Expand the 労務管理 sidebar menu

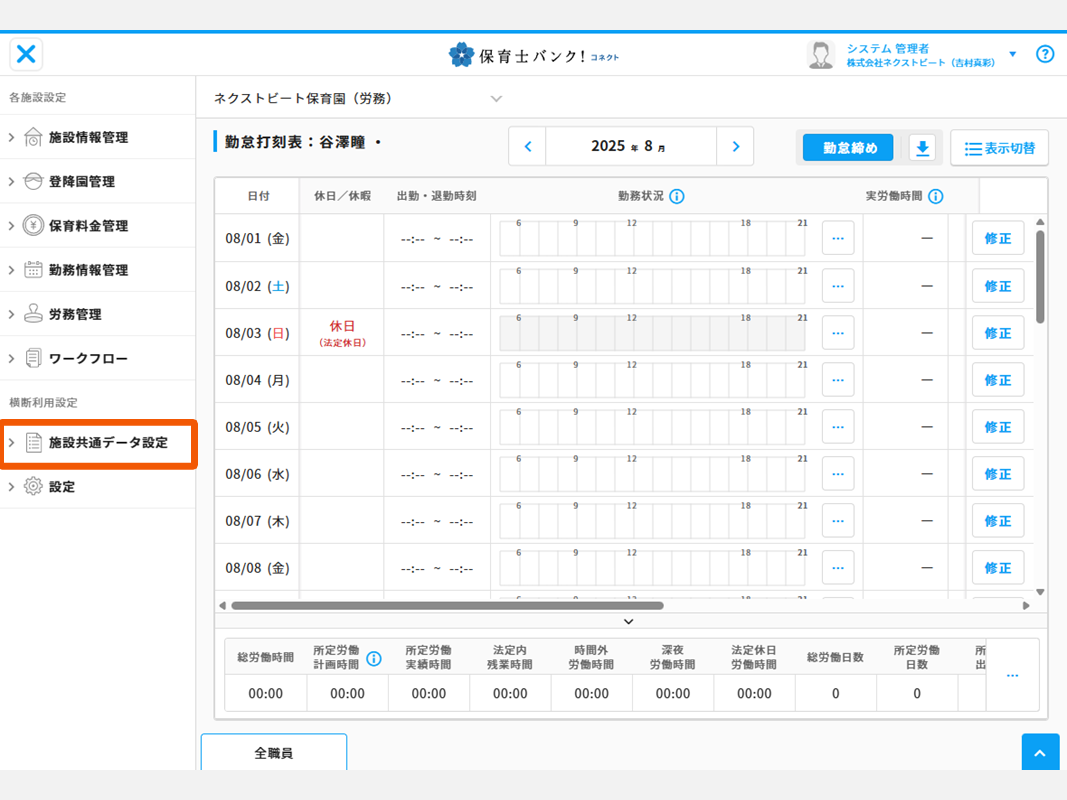coord(75,314)
